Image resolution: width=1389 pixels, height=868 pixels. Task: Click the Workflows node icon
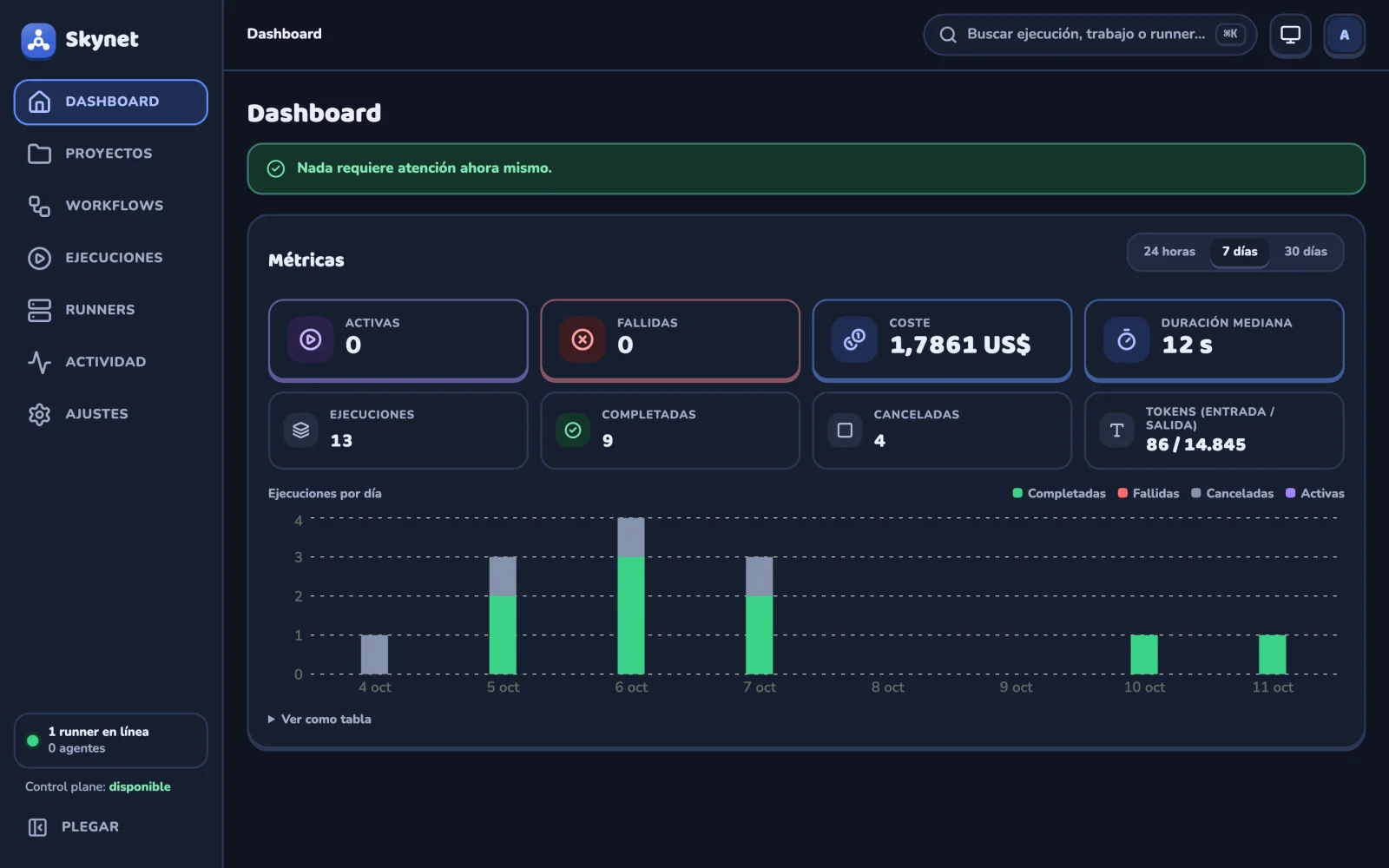tap(39, 206)
